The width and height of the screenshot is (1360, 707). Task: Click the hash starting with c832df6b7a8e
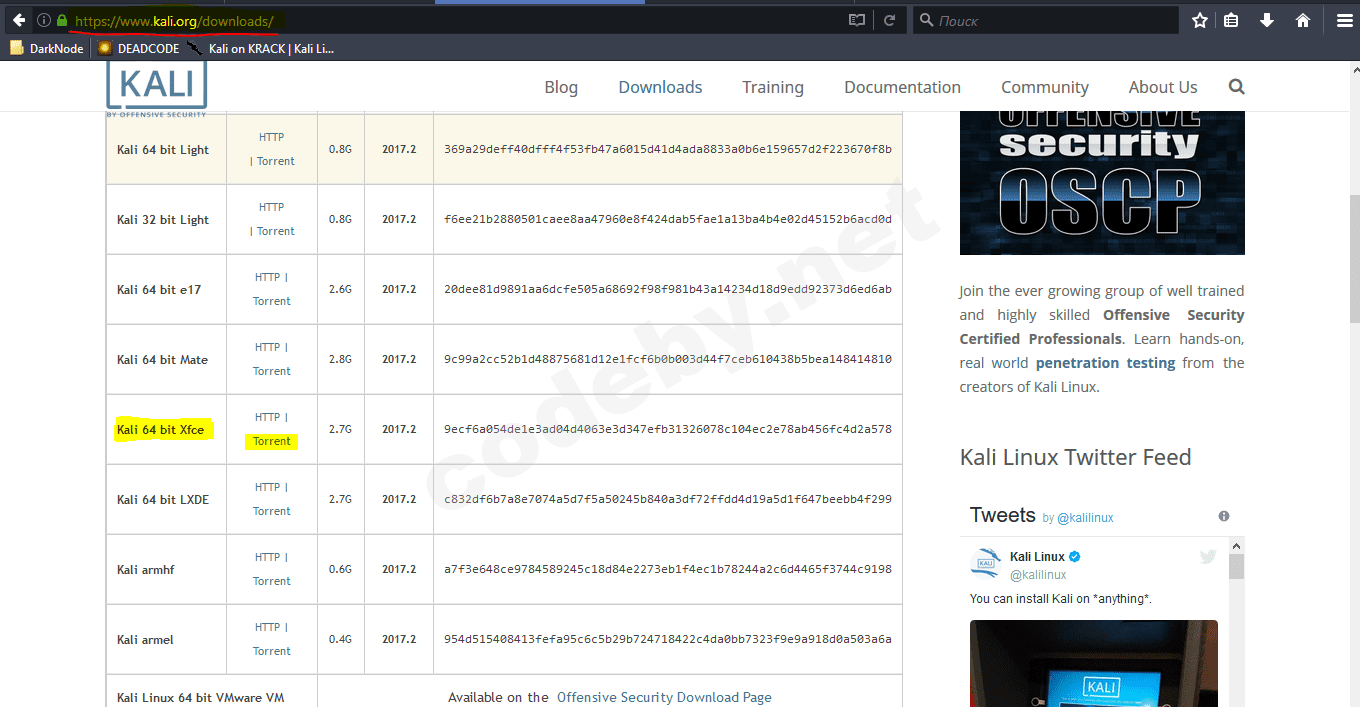point(668,499)
